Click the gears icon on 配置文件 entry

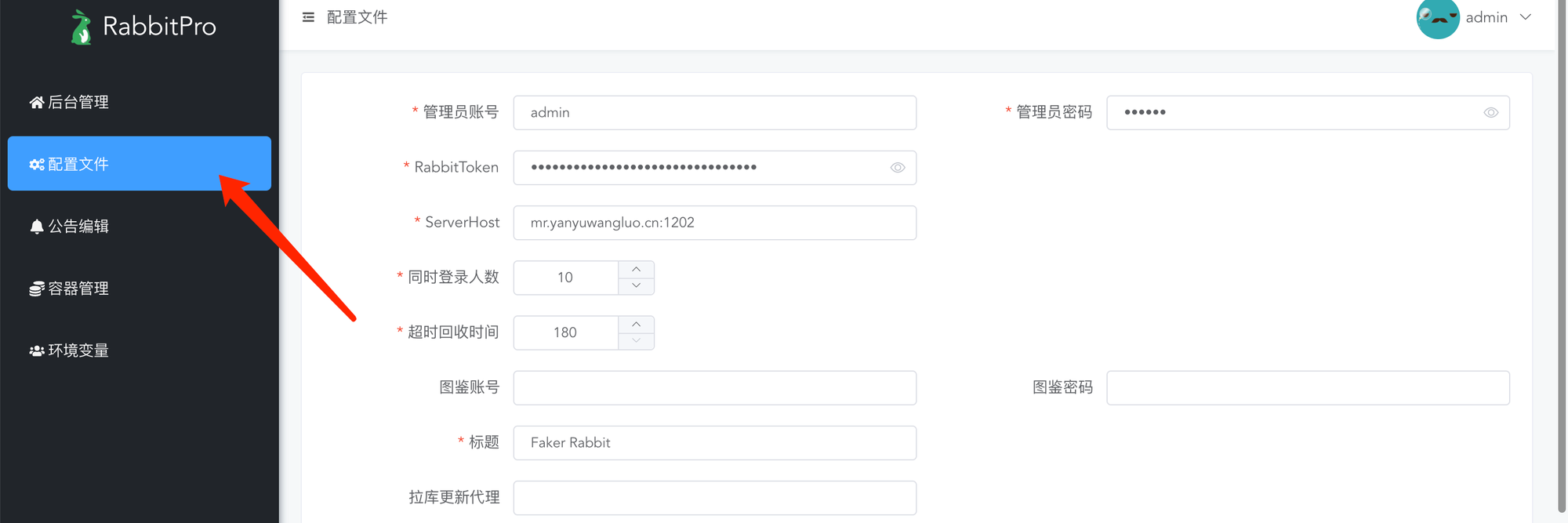click(x=36, y=164)
